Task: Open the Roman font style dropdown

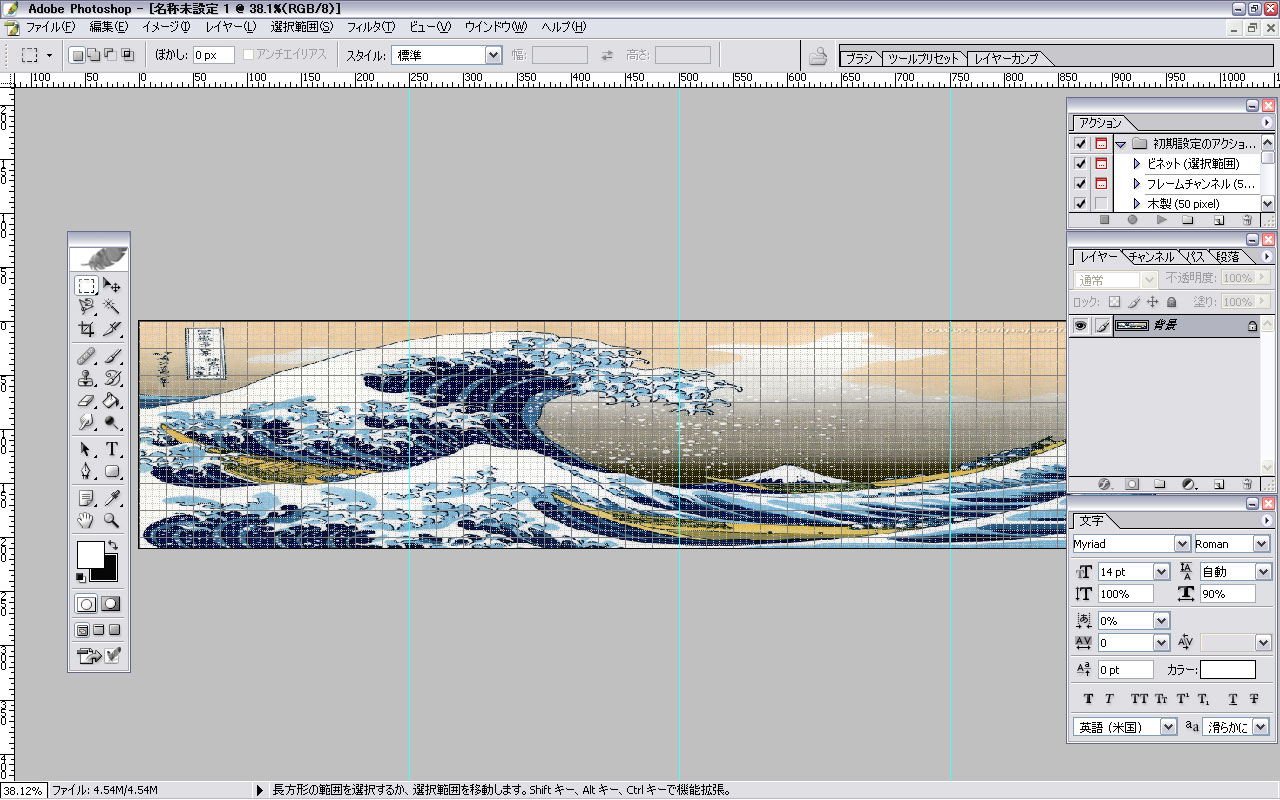Action: pyautogui.click(x=1261, y=544)
